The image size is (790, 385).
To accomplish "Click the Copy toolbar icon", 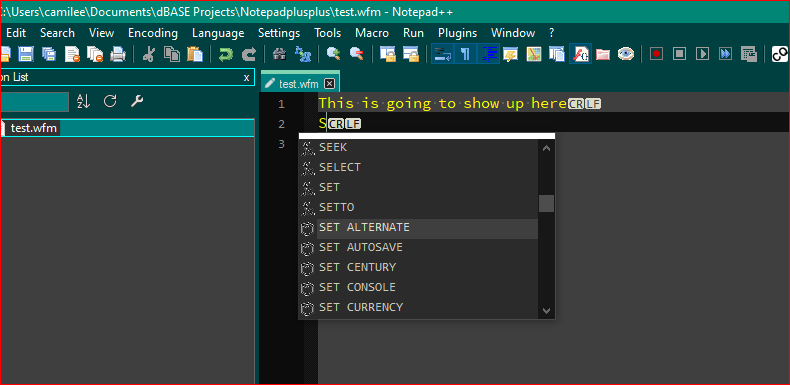I will [172, 54].
